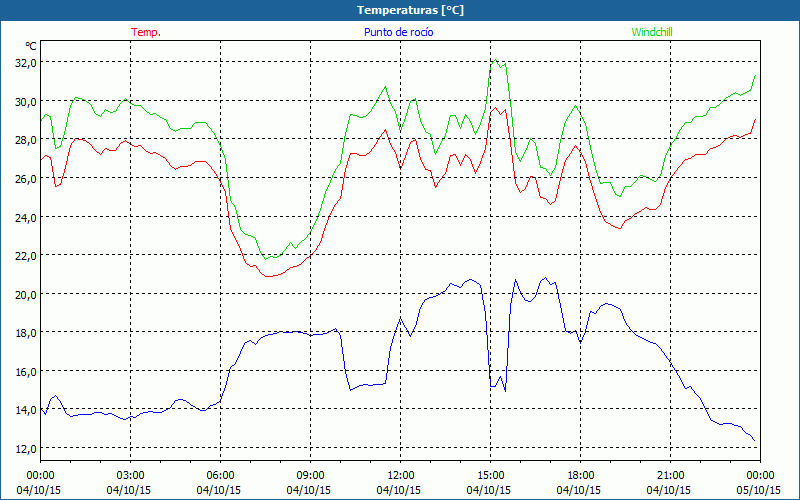800x500 pixels.
Task: Click the 24,0 y-axis value
Action: click(x=26, y=218)
